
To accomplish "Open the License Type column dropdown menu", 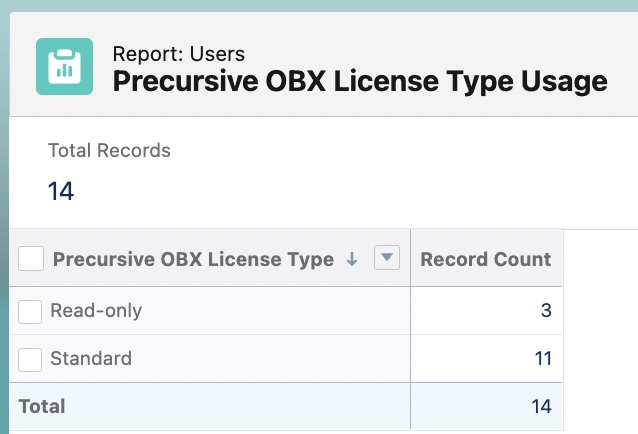I will click(387, 257).
